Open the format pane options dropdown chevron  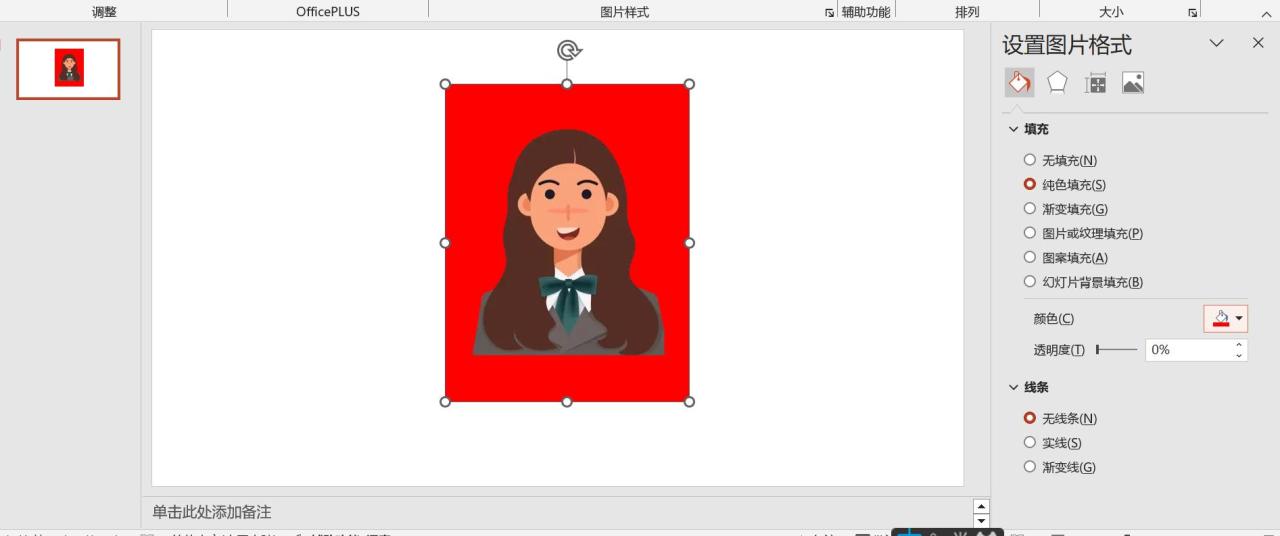point(1216,43)
